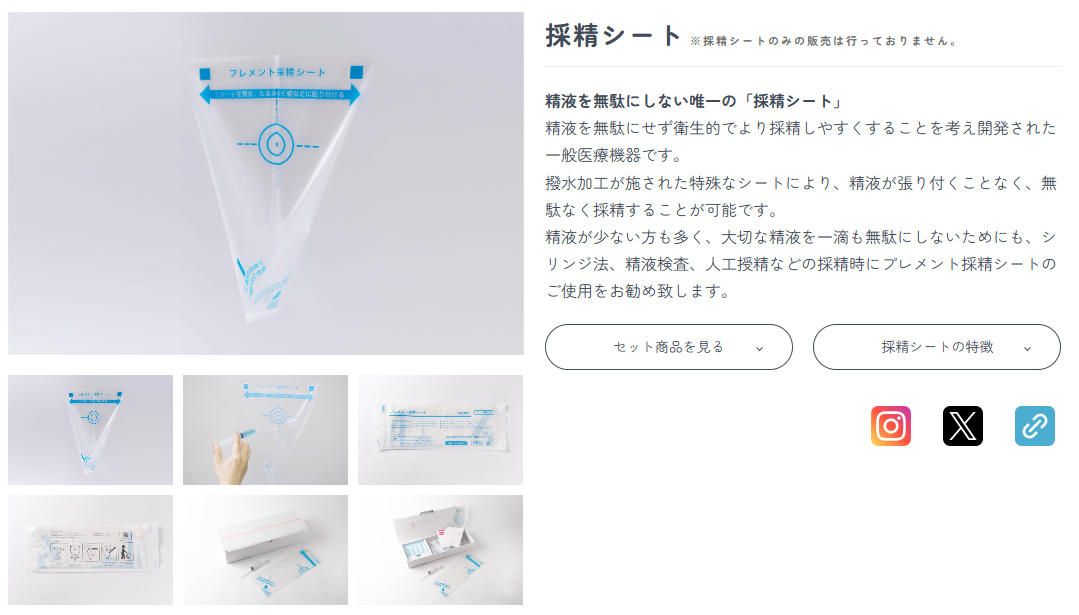Select thumbnail showing hand holding syringe
The image size is (1079, 615).
tap(266, 429)
